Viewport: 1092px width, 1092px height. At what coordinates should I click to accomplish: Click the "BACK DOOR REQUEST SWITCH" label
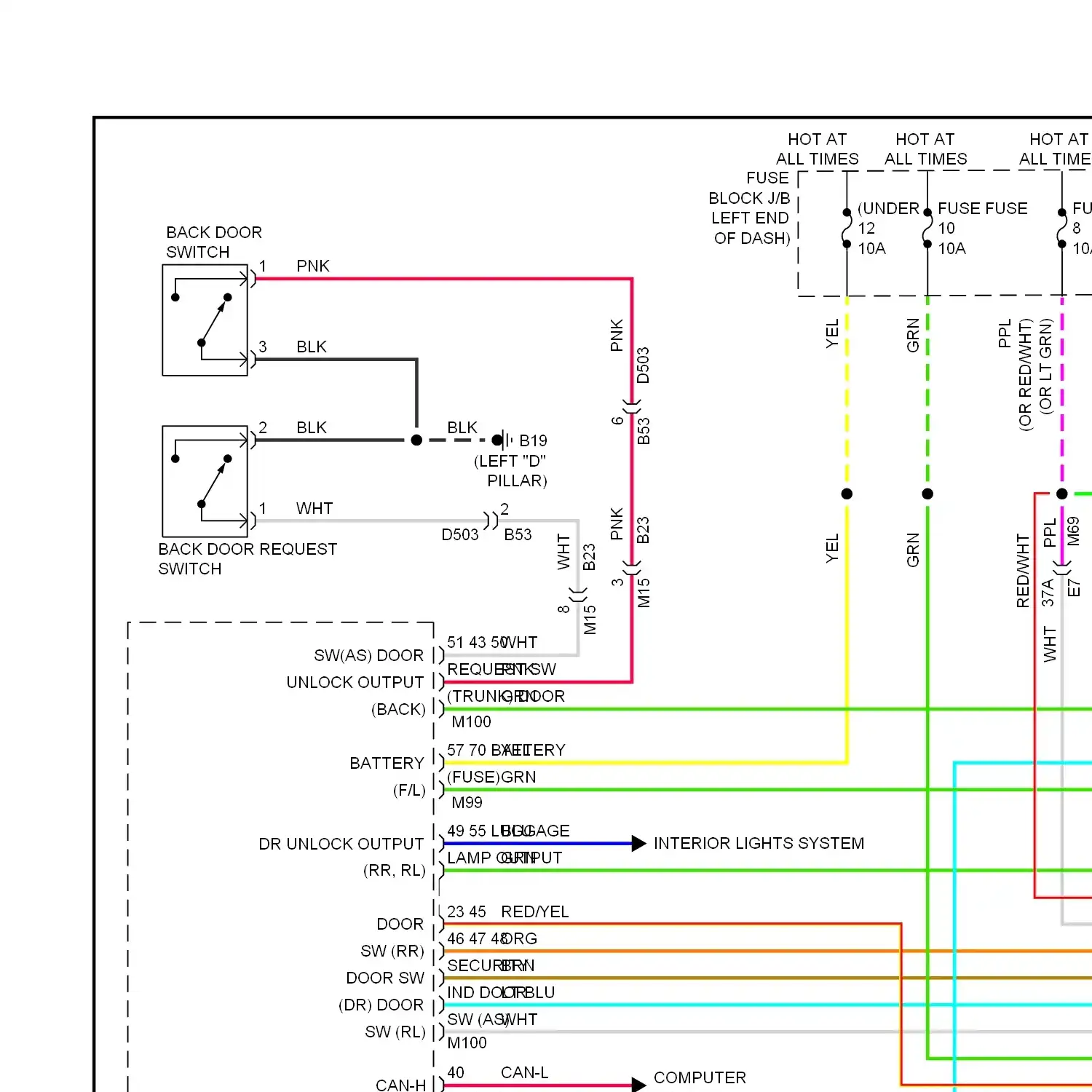[x=248, y=559]
